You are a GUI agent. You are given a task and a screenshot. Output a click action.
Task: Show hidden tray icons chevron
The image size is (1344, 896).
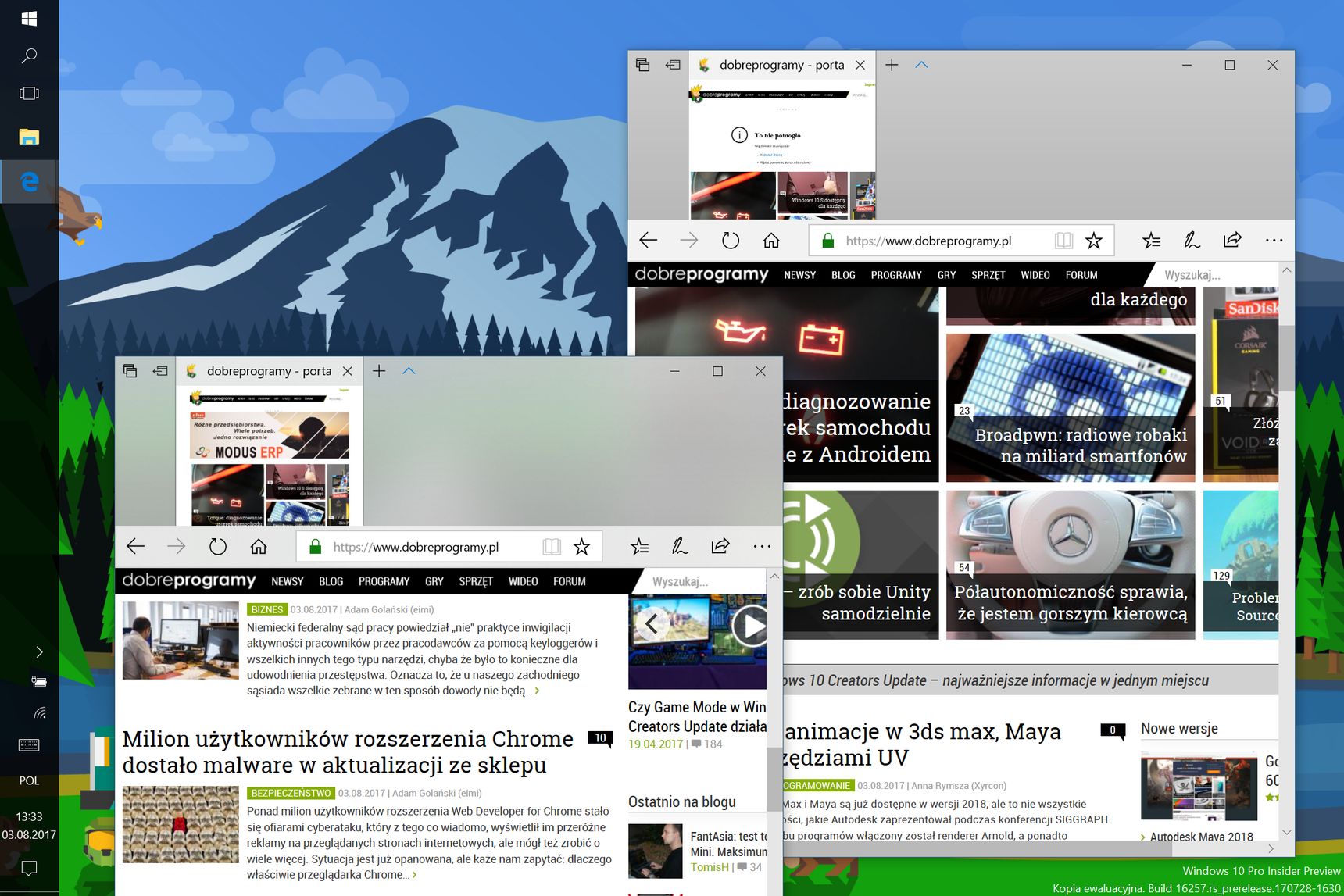(39, 651)
